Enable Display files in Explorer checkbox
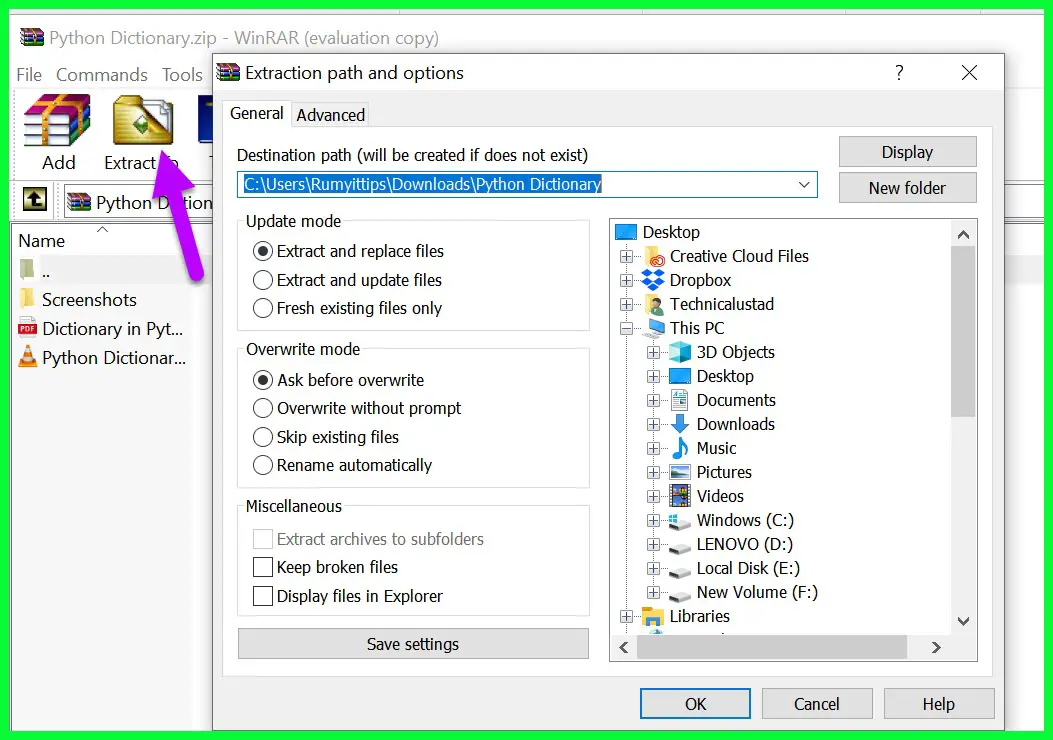The width and height of the screenshot is (1053, 740). pos(263,596)
